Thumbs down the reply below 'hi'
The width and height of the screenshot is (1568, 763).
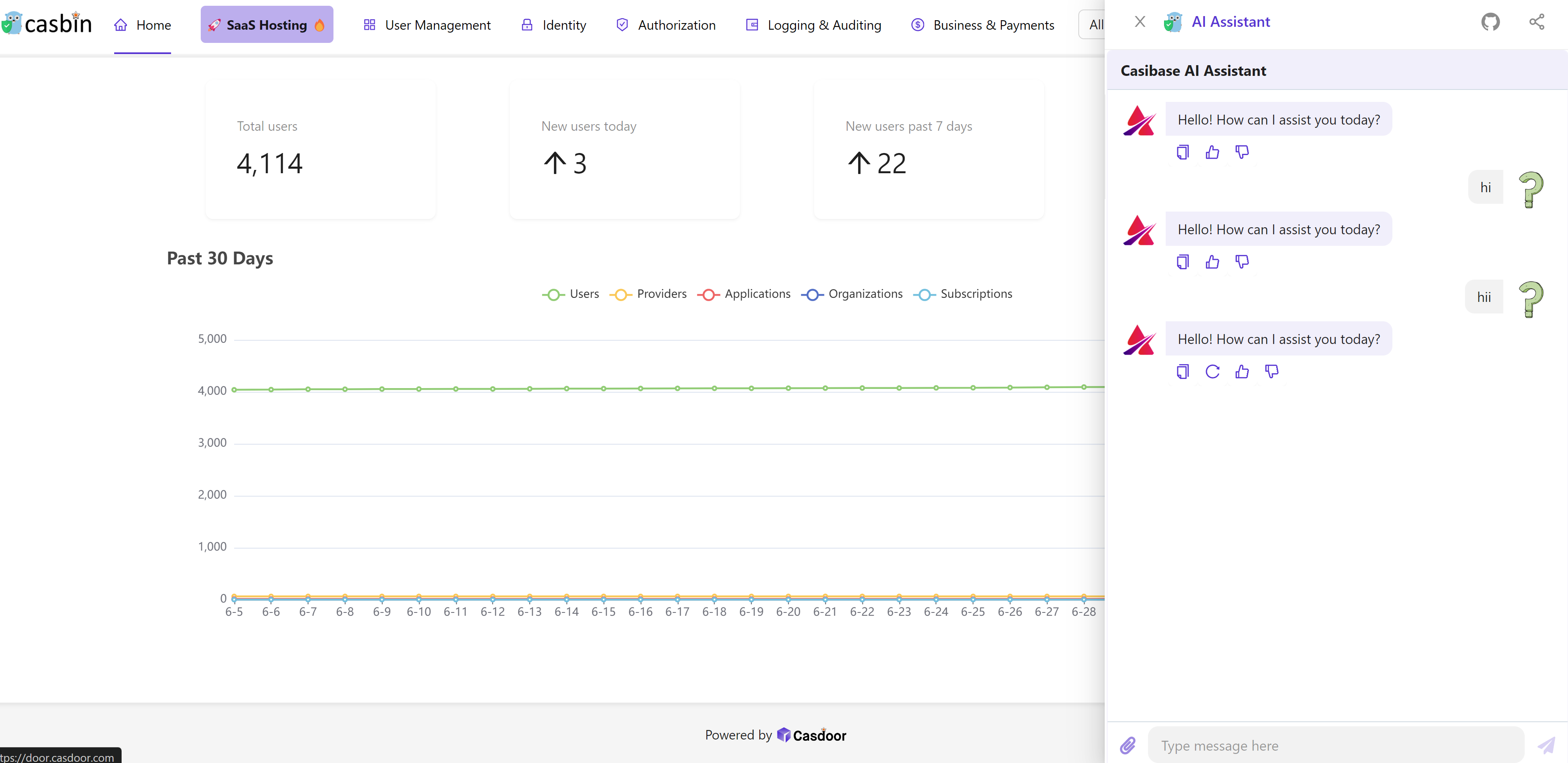[x=1242, y=261]
